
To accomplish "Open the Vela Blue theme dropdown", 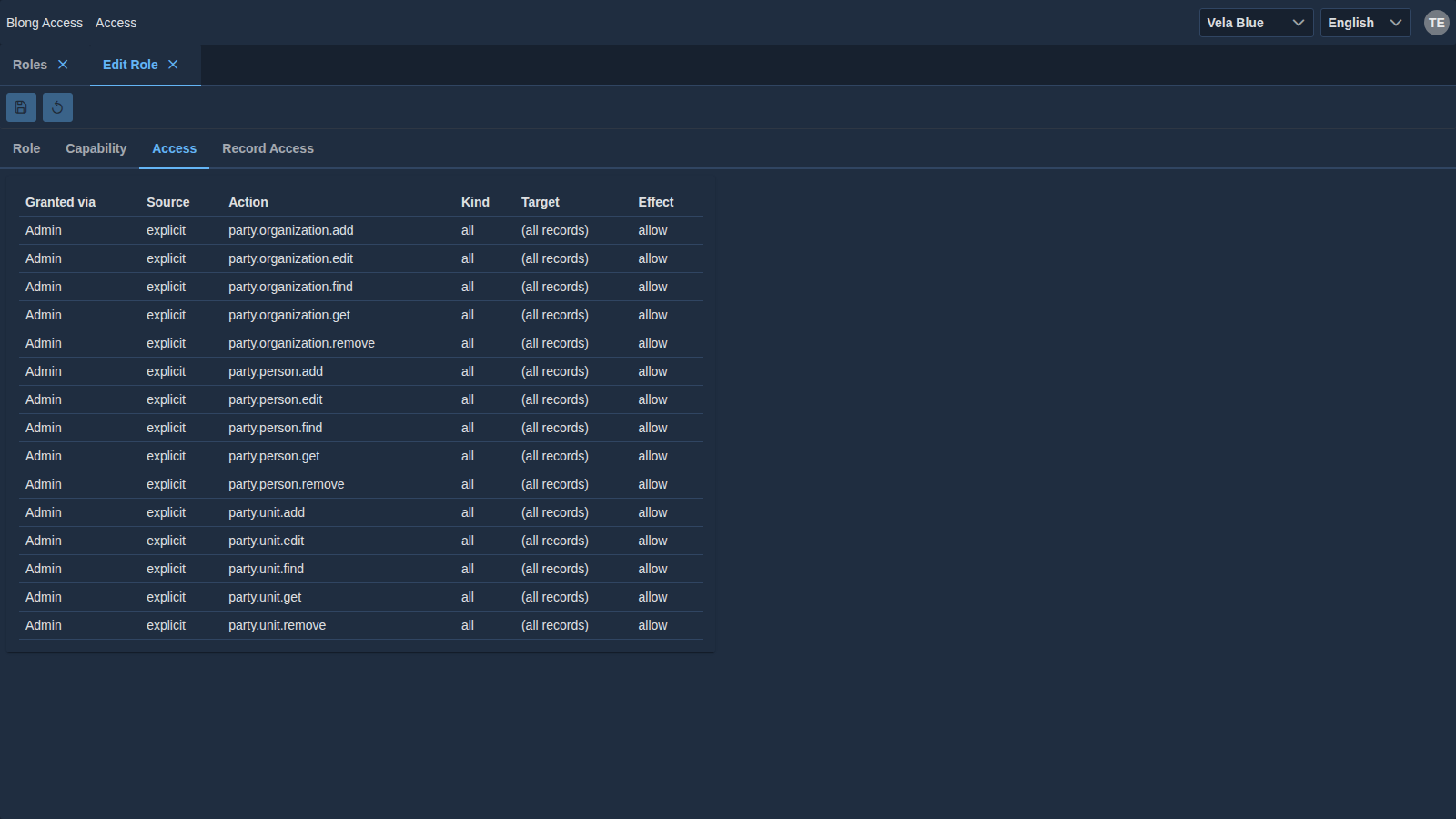I will pyautogui.click(x=1256, y=23).
